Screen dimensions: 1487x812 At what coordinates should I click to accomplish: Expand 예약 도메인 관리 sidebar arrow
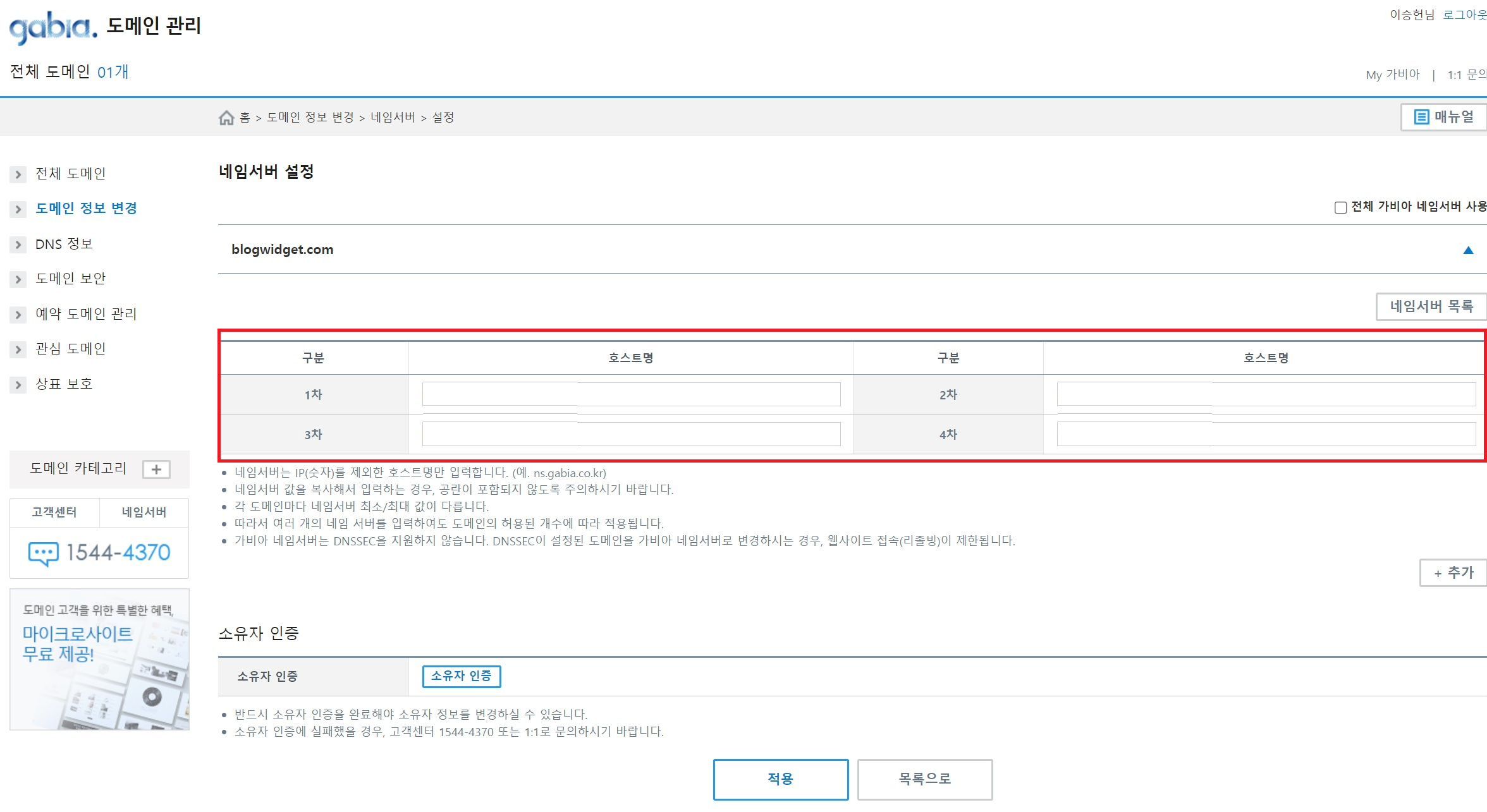click(x=18, y=314)
